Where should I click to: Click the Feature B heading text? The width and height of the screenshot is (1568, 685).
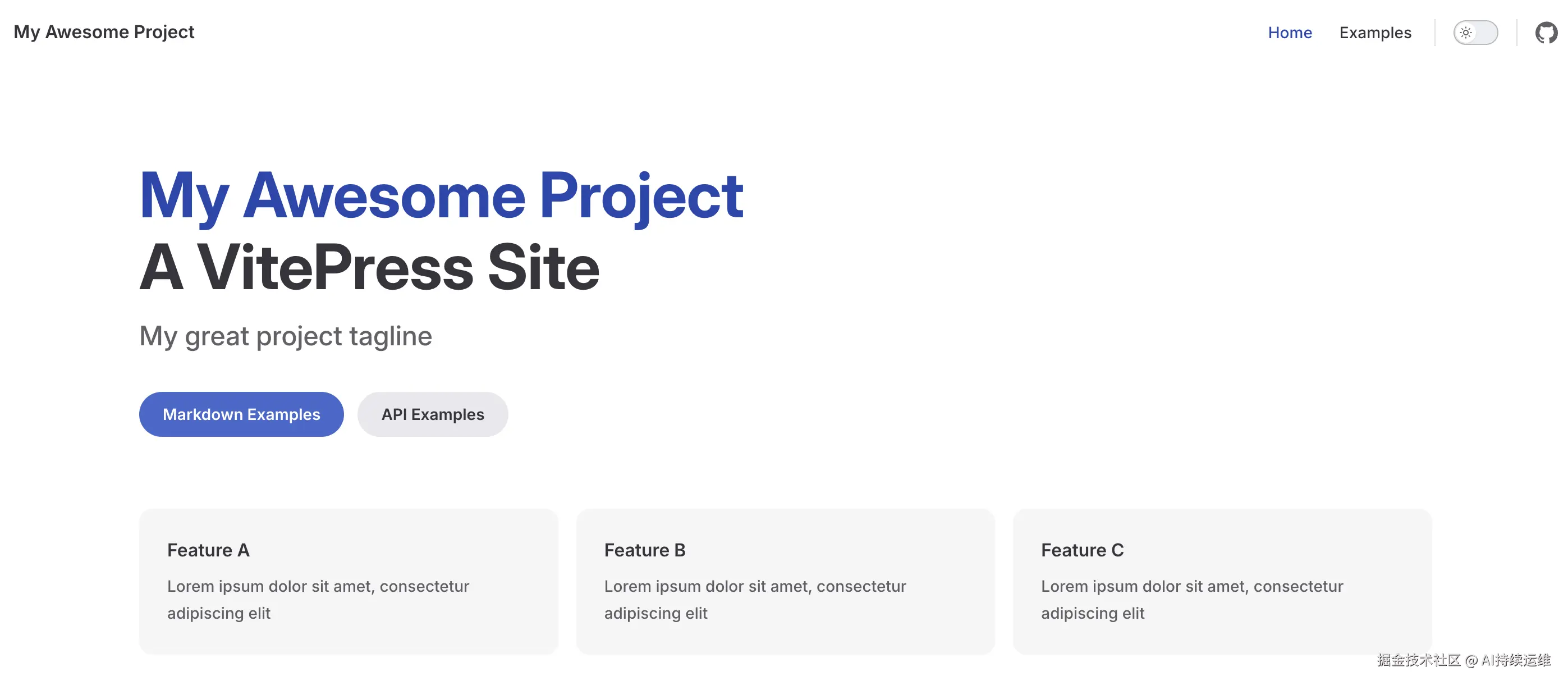[644, 550]
